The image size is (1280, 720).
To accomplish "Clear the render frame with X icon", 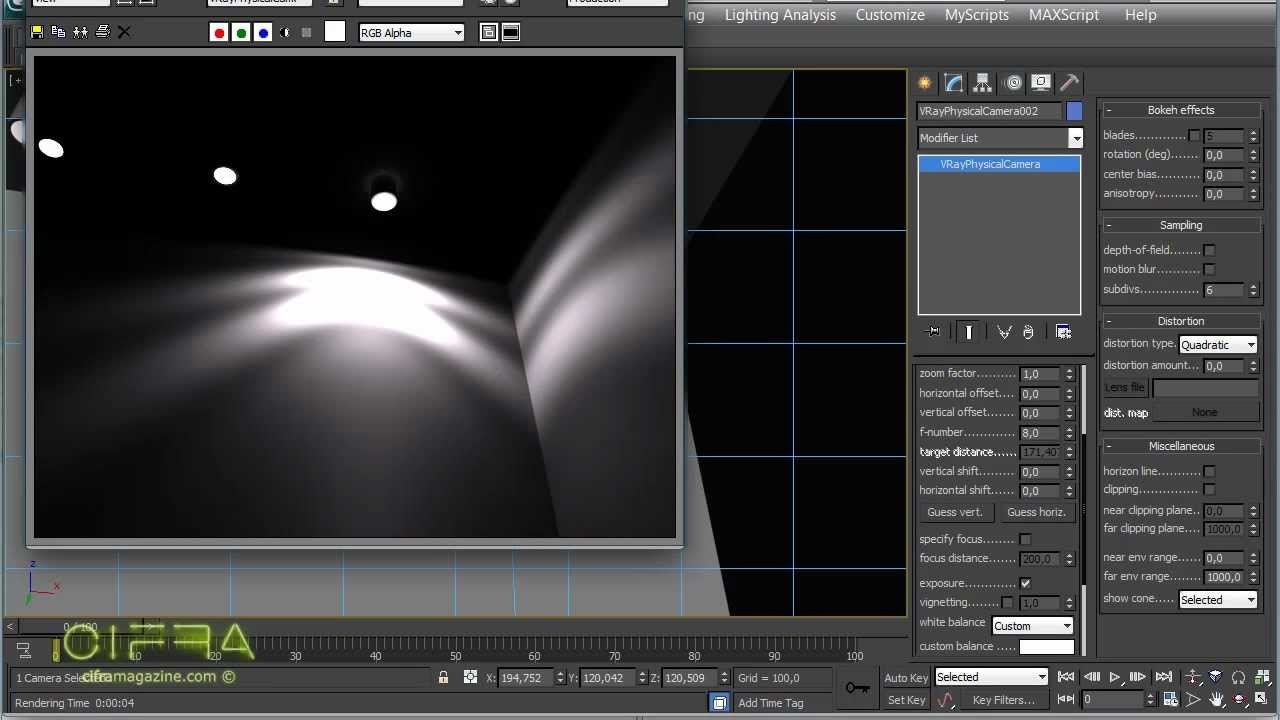I will click(x=124, y=32).
